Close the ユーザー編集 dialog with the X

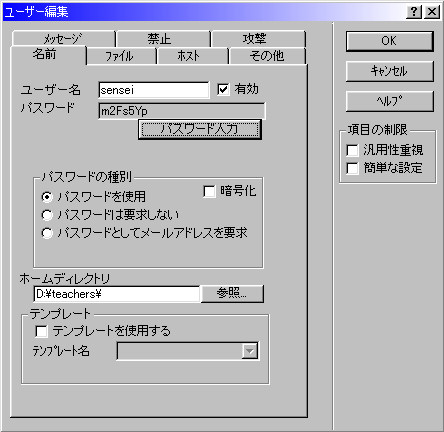click(432, 12)
